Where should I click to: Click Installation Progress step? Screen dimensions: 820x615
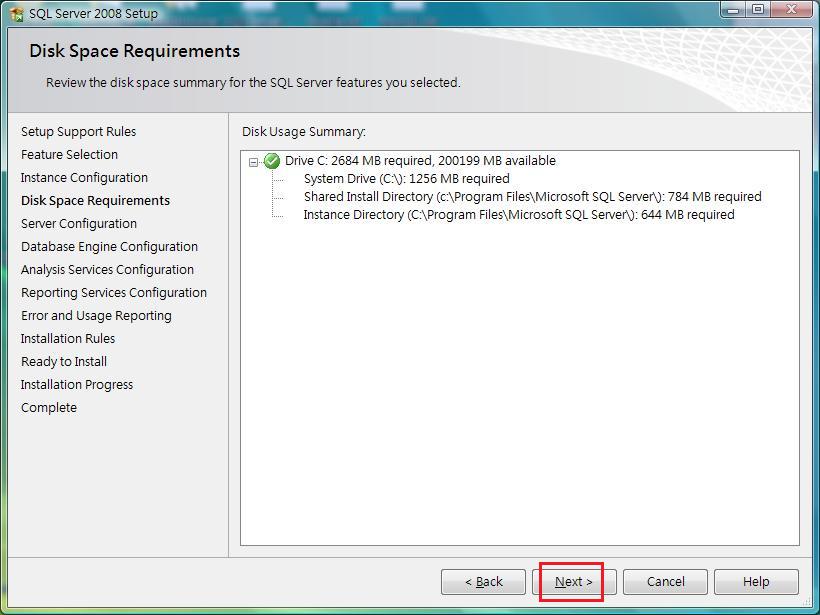[x=77, y=385]
